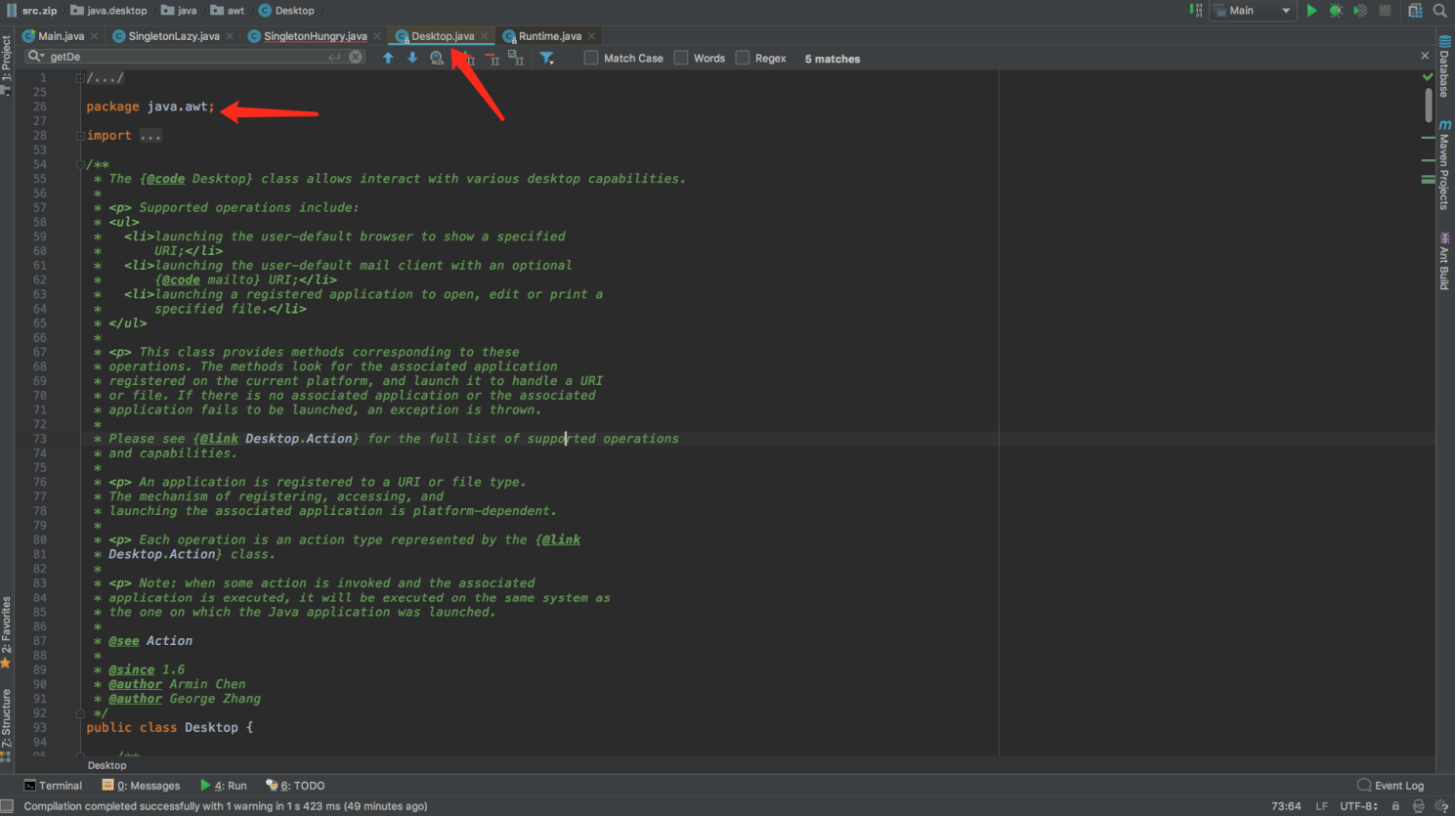
Task: Open Project Structure icon in top toolbar
Action: (x=1415, y=11)
